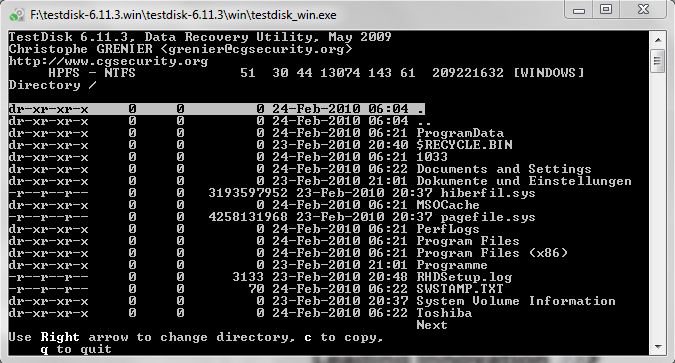Click the TestDisk window title bar icon
The width and height of the screenshot is (675, 363).
(16, 15)
